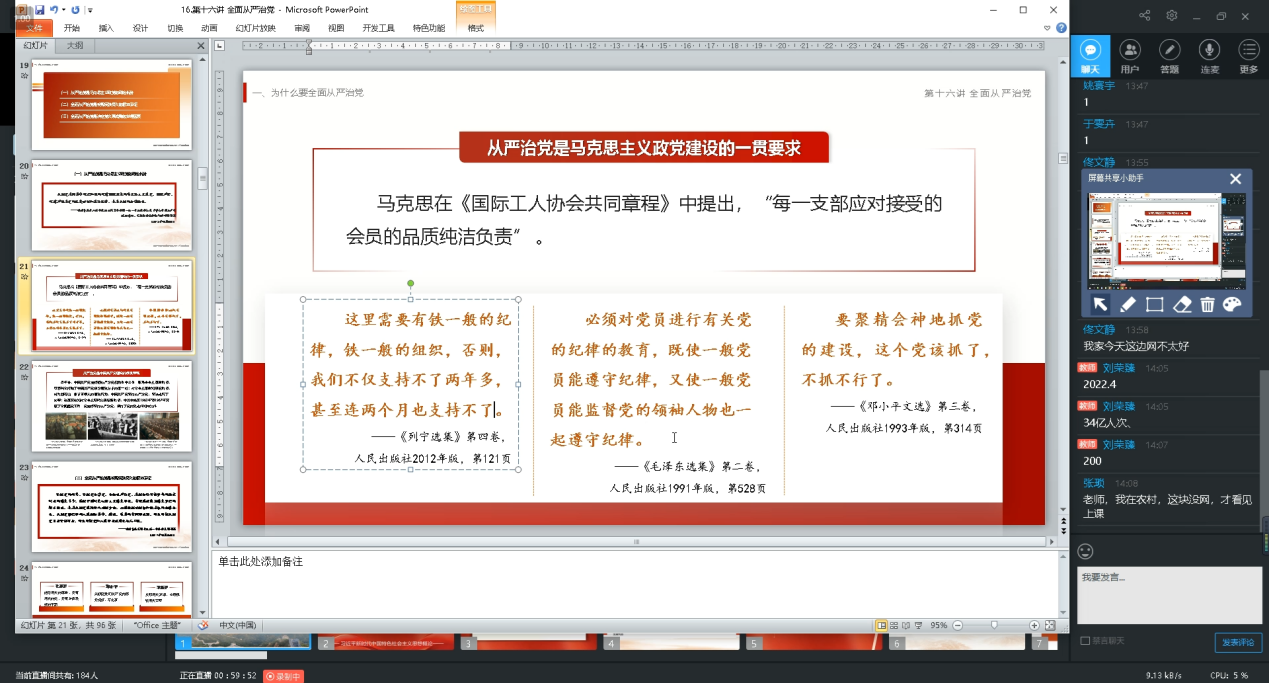
Task: Toggle the 禁言聊天 checkbox
Action: pos(1085,641)
